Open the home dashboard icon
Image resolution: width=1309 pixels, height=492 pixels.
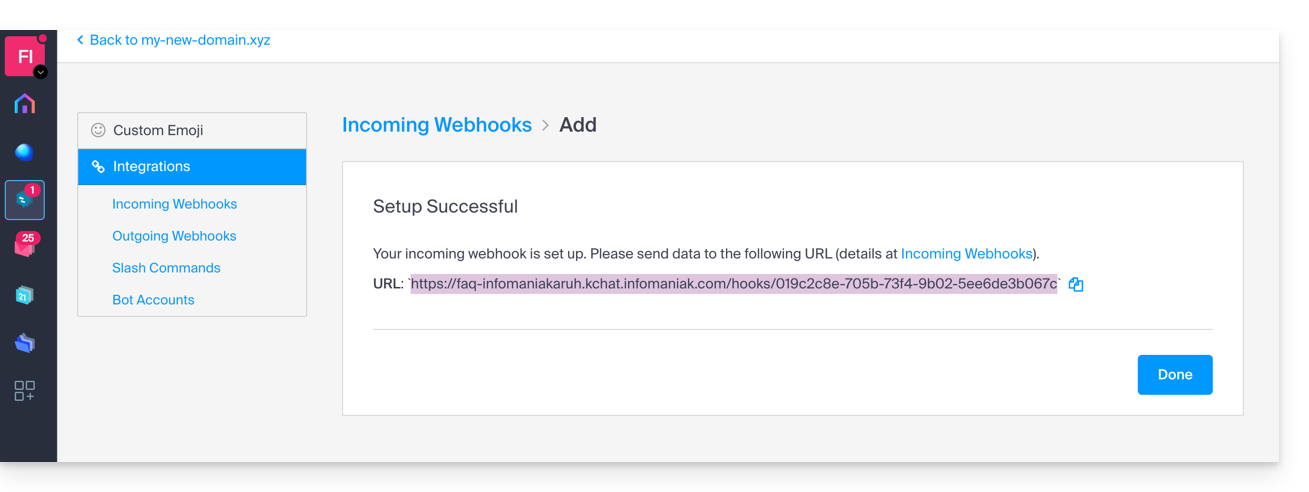tap(25, 104)
